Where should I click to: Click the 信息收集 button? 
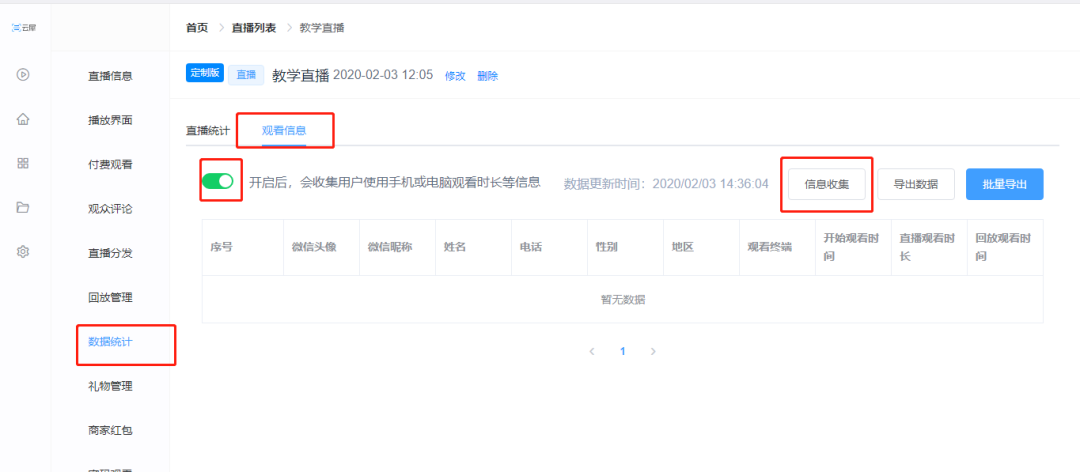pyautogui.click(x=827, y=184)
